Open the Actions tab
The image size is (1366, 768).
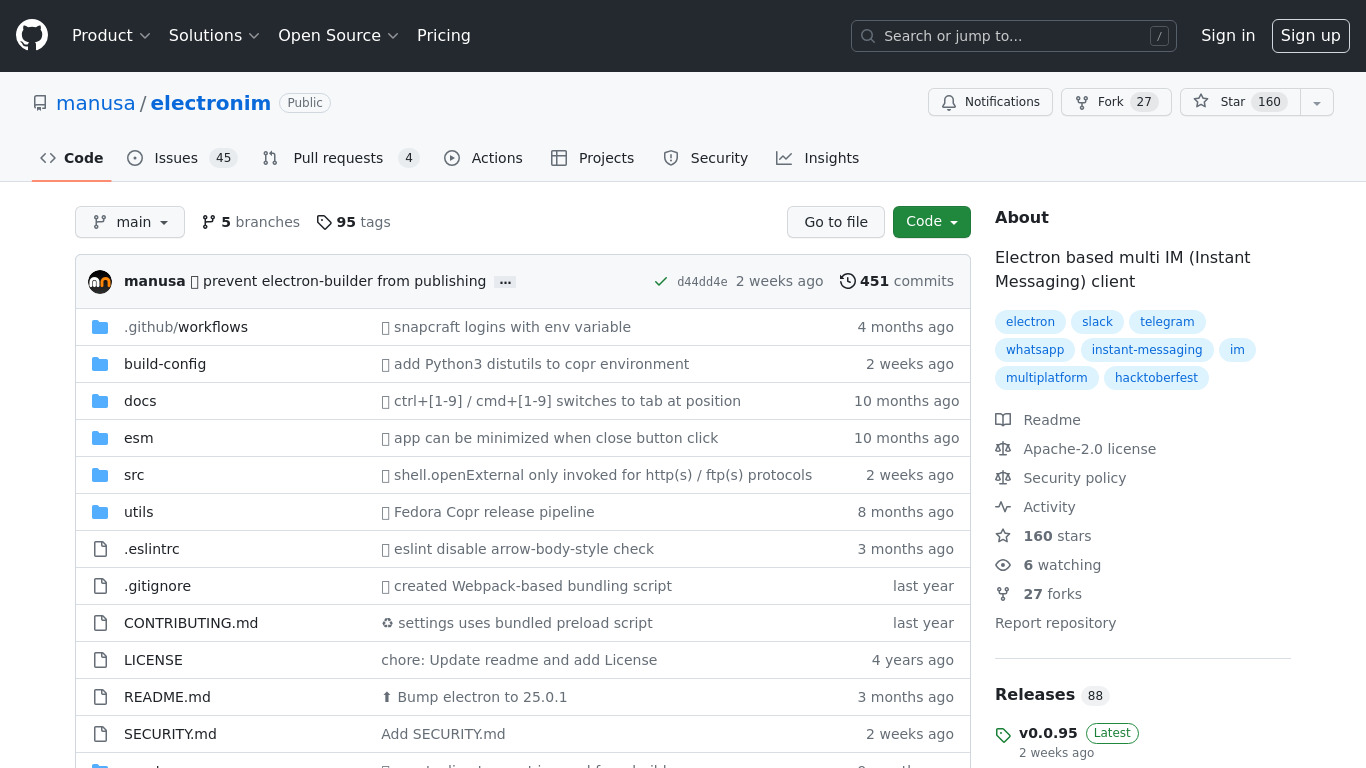click(x=483, y=158)
